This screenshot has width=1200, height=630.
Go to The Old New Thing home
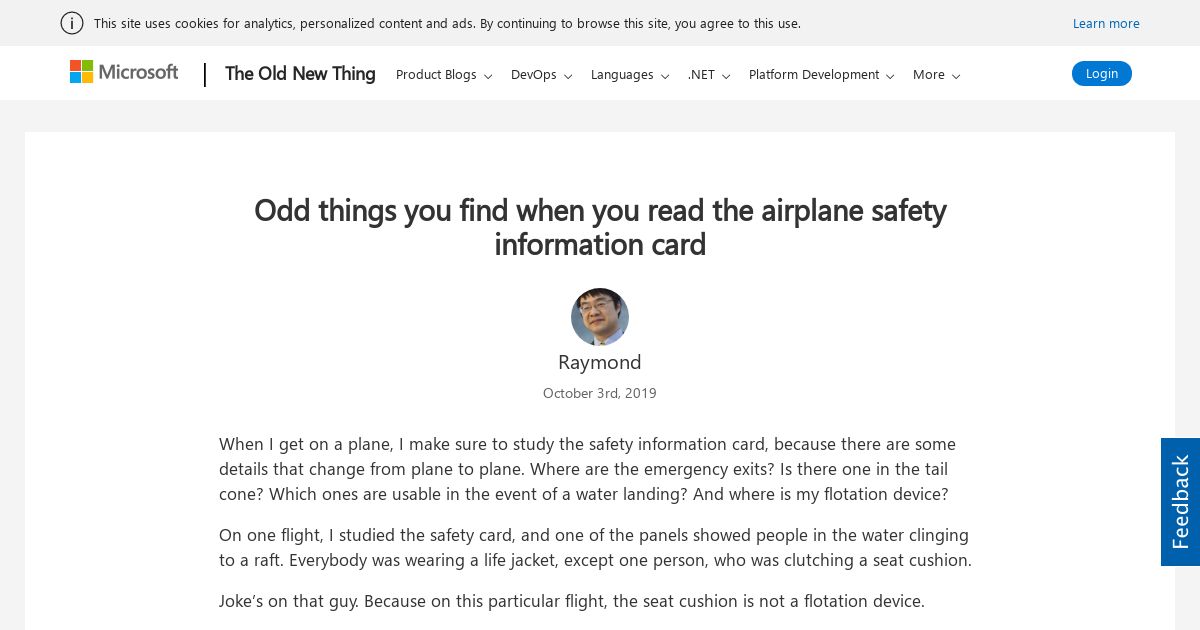300,73
